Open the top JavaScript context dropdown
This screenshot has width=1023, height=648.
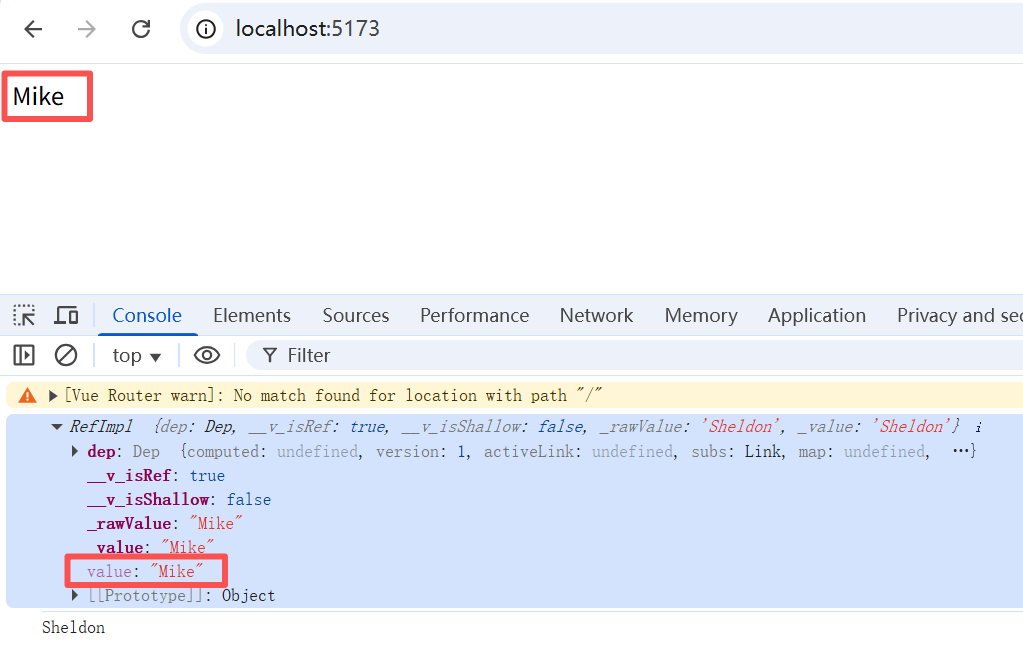click(136, 356)
